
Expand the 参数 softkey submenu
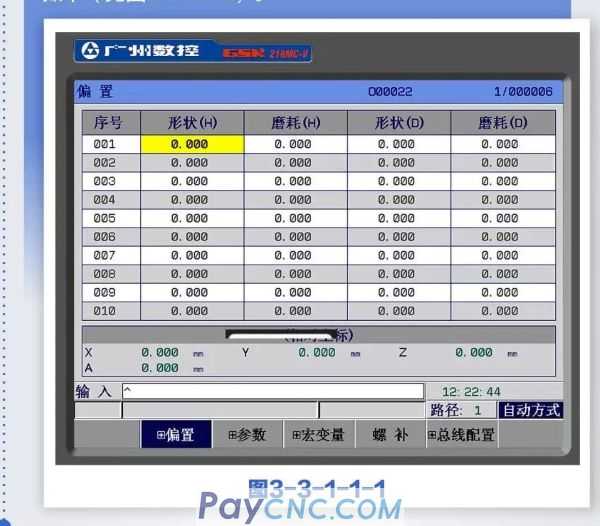tap(247, 435)
